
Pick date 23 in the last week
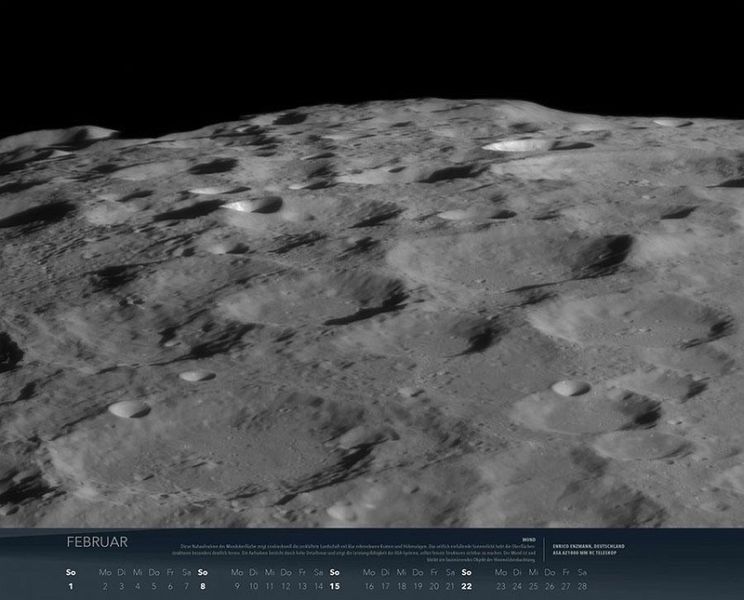click(501, 586)
